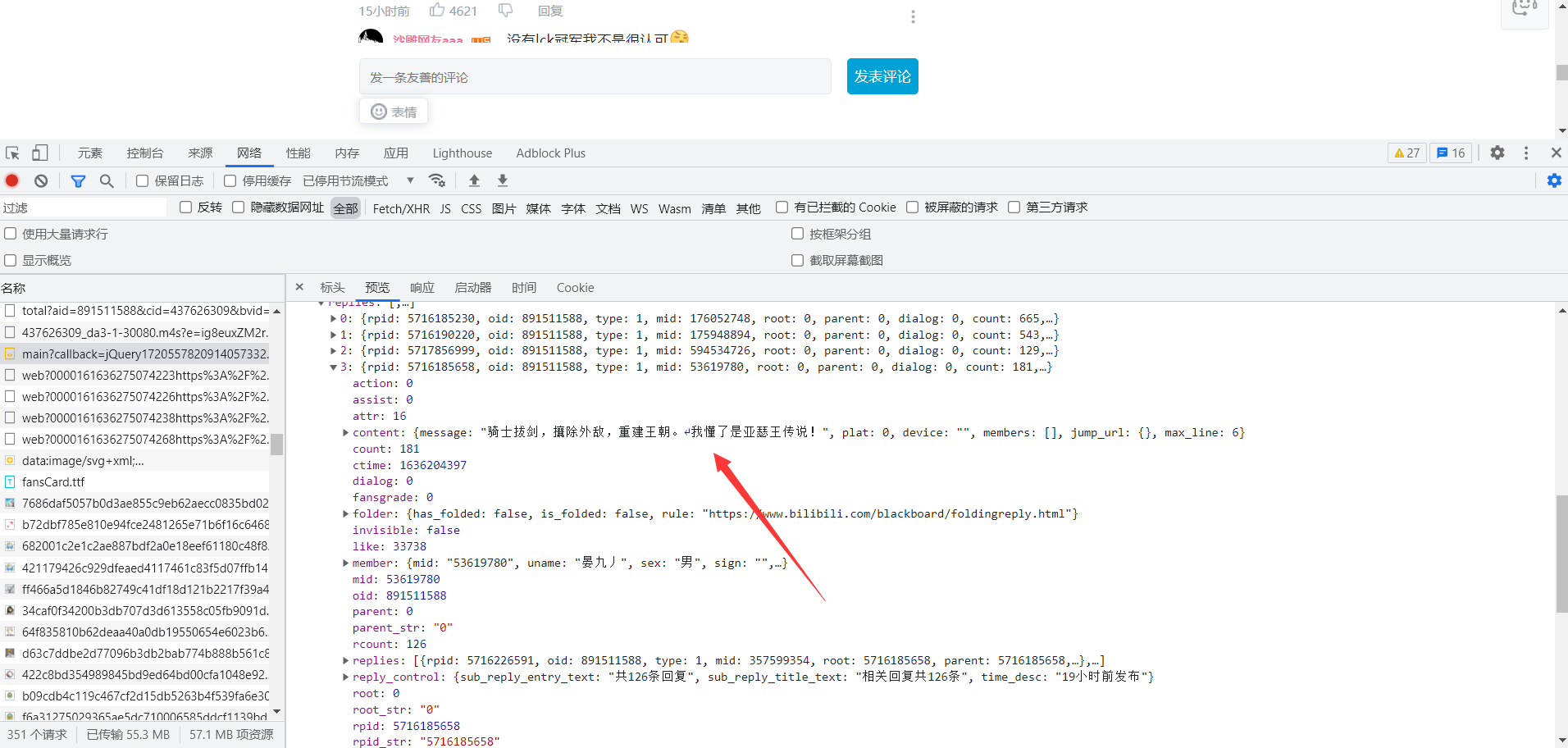The height and width of the screenshot is (748, 1568).
Task: Open throttling dropdown 已停用节流模式
Action: 358,180
